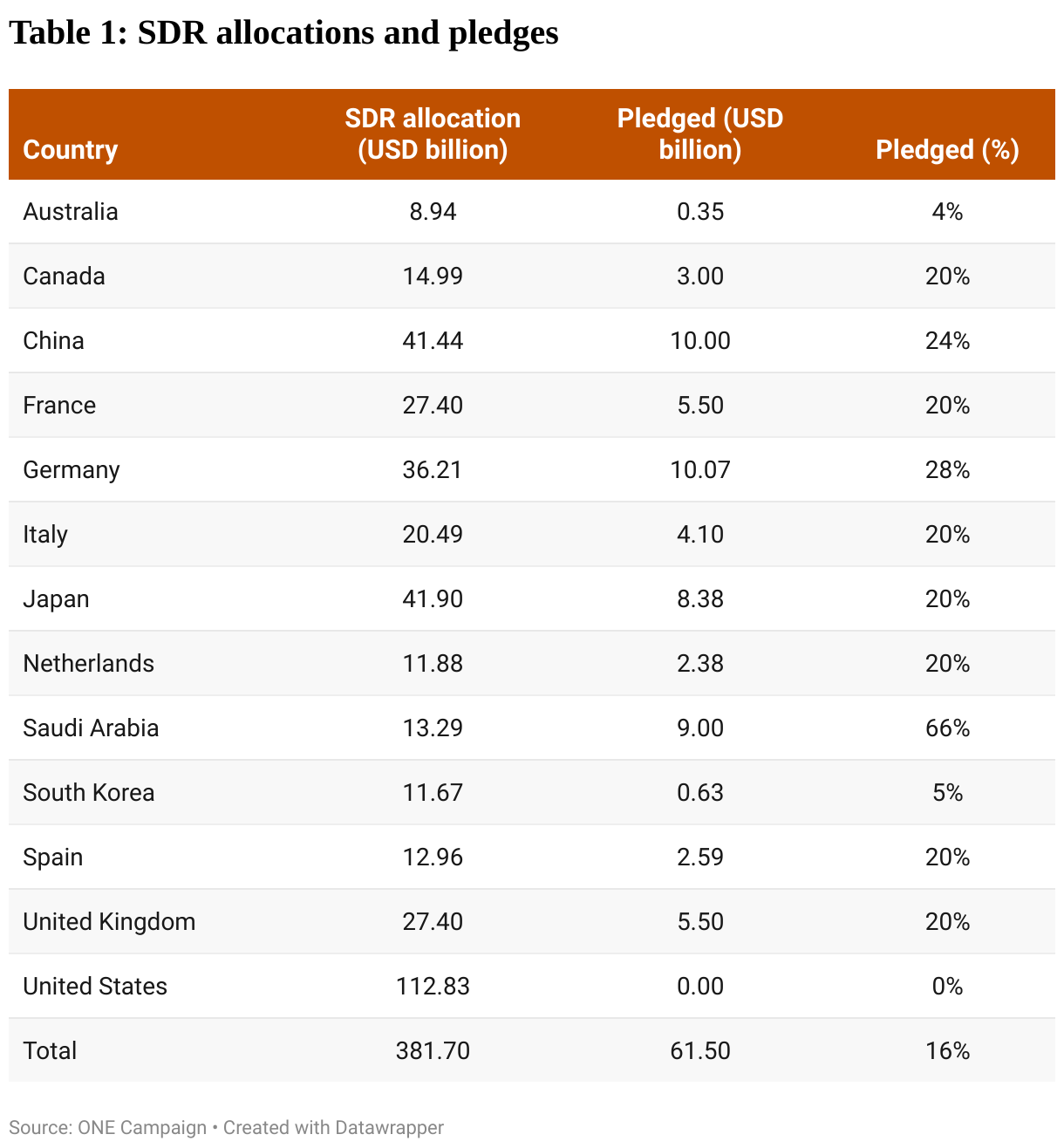Image resolution: width=1064 pixels, height=1148 pixels.
Task: Click the table title heading text
Action: click(x=283, y=33)
